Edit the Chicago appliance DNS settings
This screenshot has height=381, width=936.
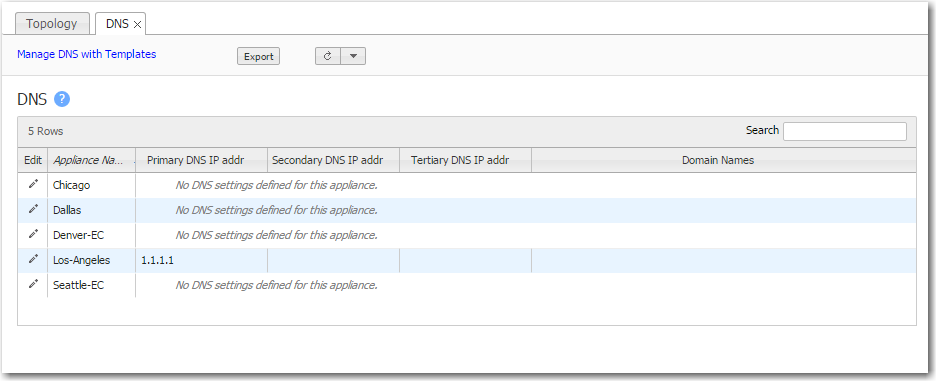[x=33, y=185]
